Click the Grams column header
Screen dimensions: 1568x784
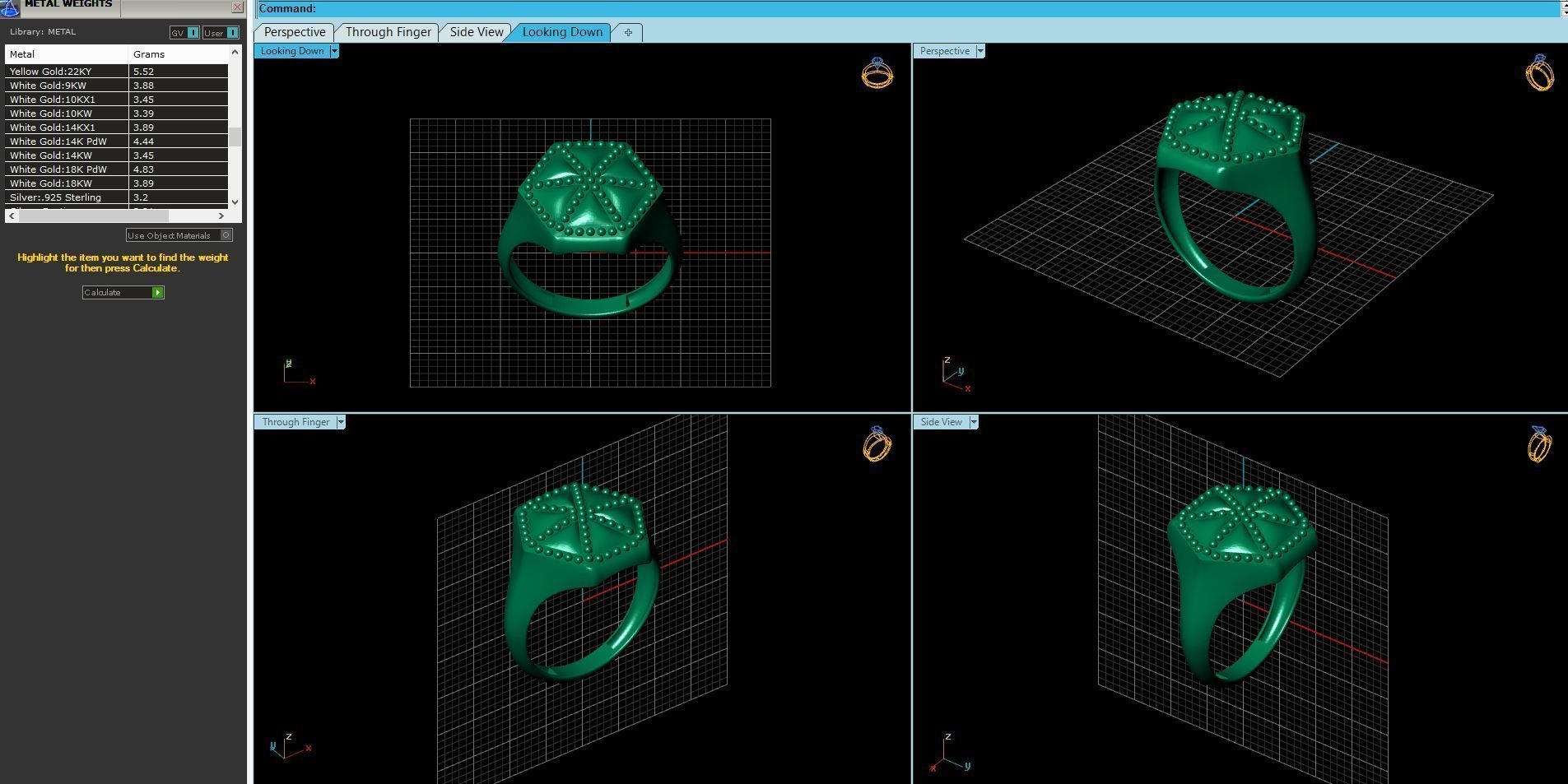point(178,53)
